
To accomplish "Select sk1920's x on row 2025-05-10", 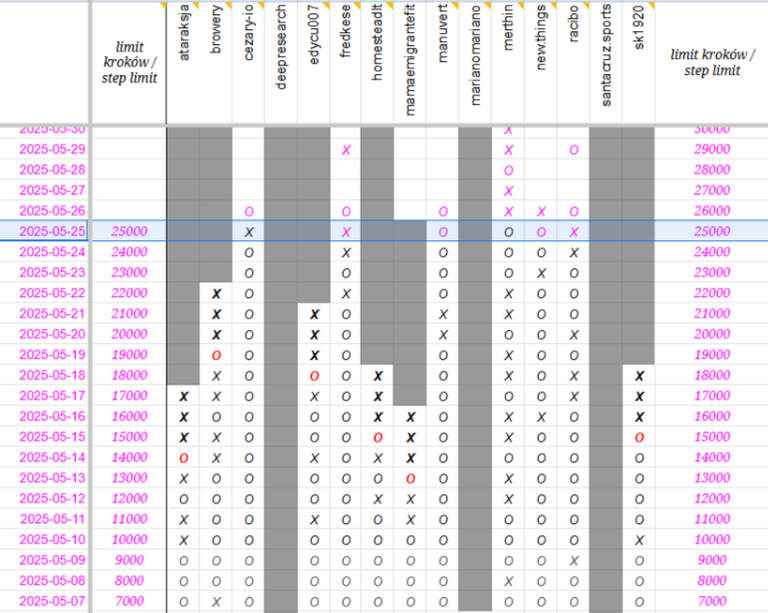I will (x=639, y=541).
